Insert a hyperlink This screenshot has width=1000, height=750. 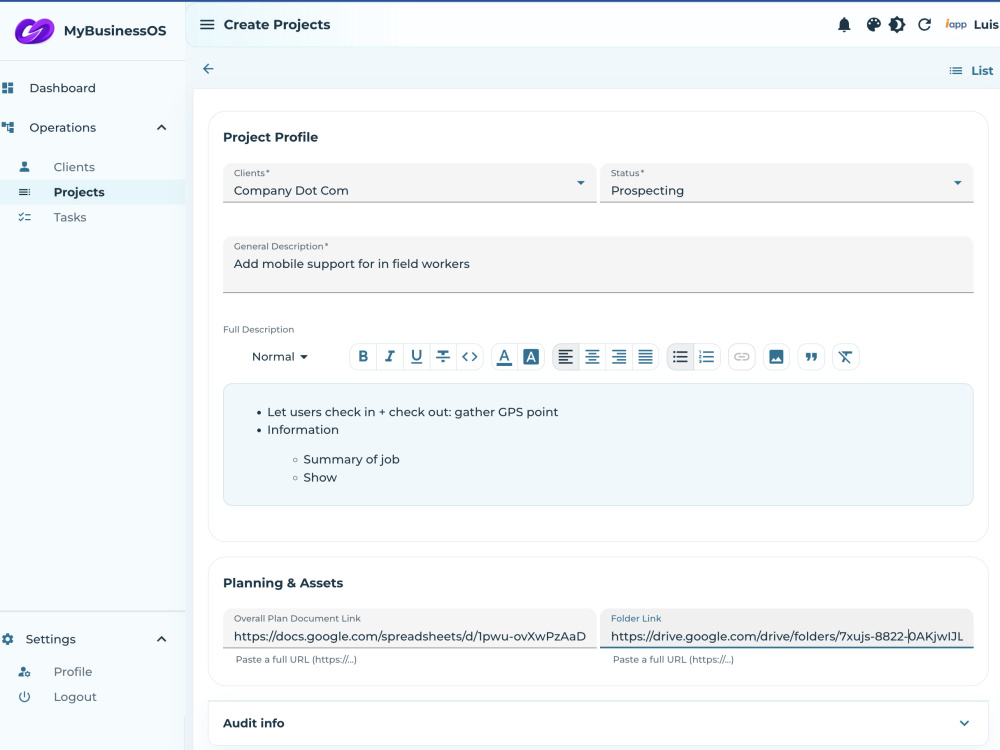(x=741, y=357)
